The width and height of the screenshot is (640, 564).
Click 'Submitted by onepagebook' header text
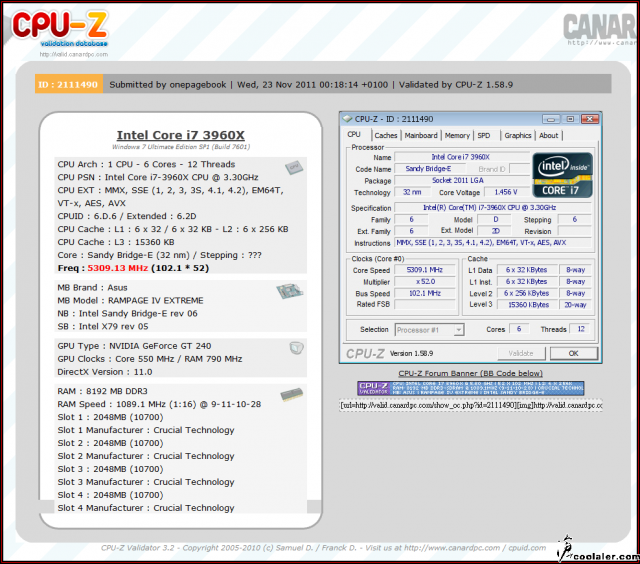[168, 85]
